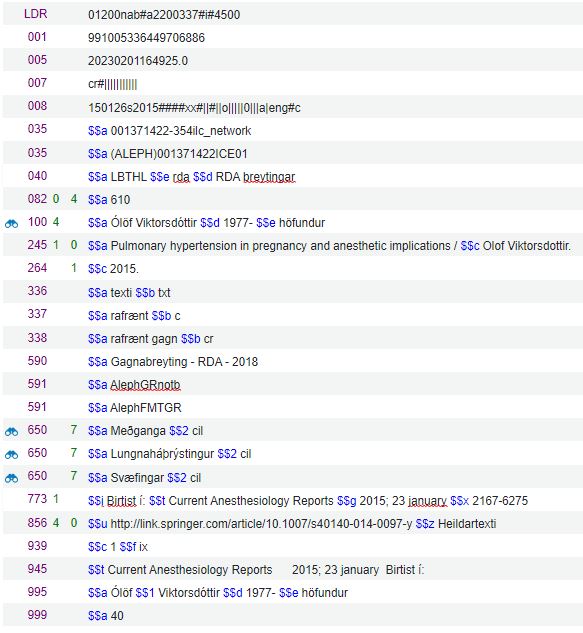Click the 040 field with LBTHL
The height and width of the screenshot is (633, 583).
pyautogui.click(x=192, y=177)
